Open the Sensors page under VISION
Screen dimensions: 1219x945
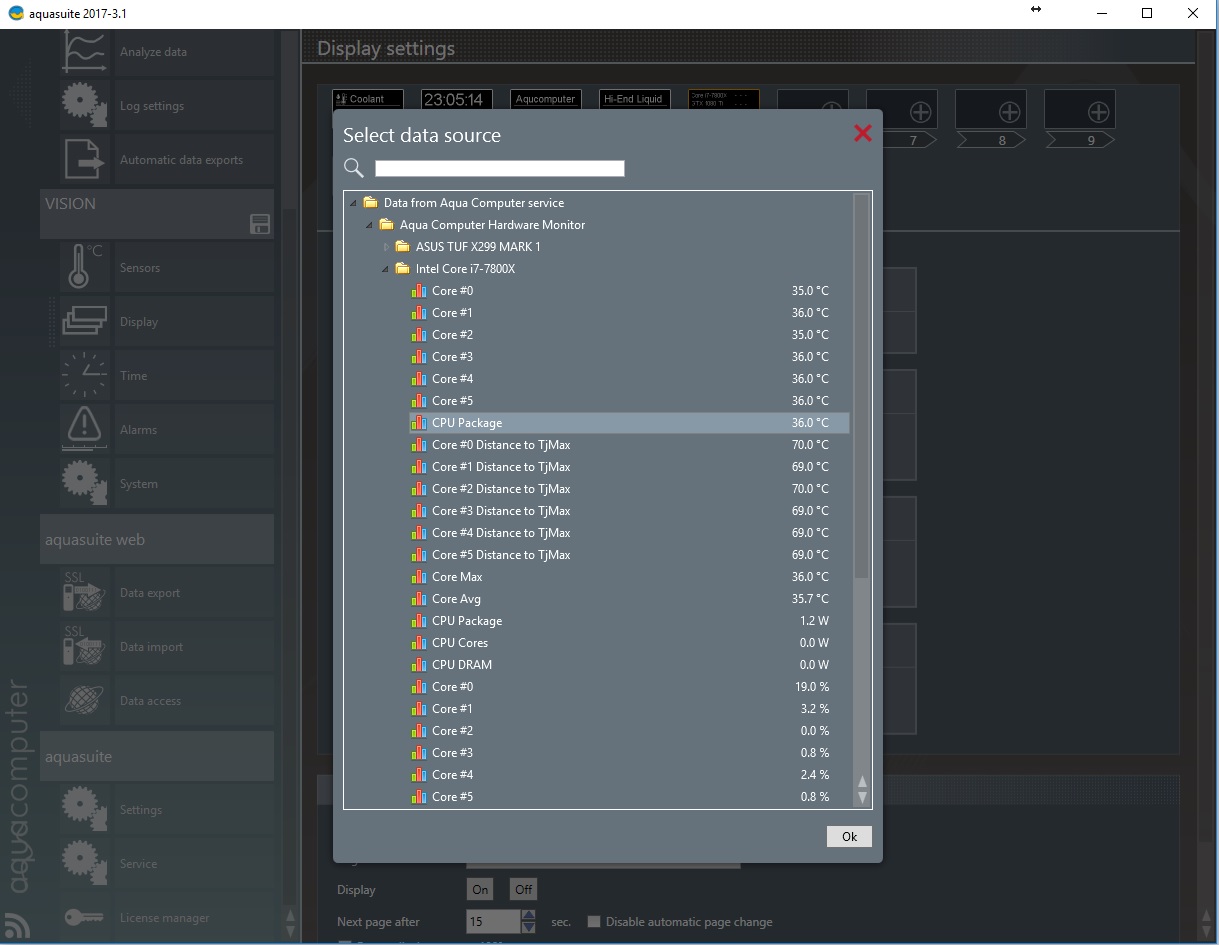click(139, 268)
